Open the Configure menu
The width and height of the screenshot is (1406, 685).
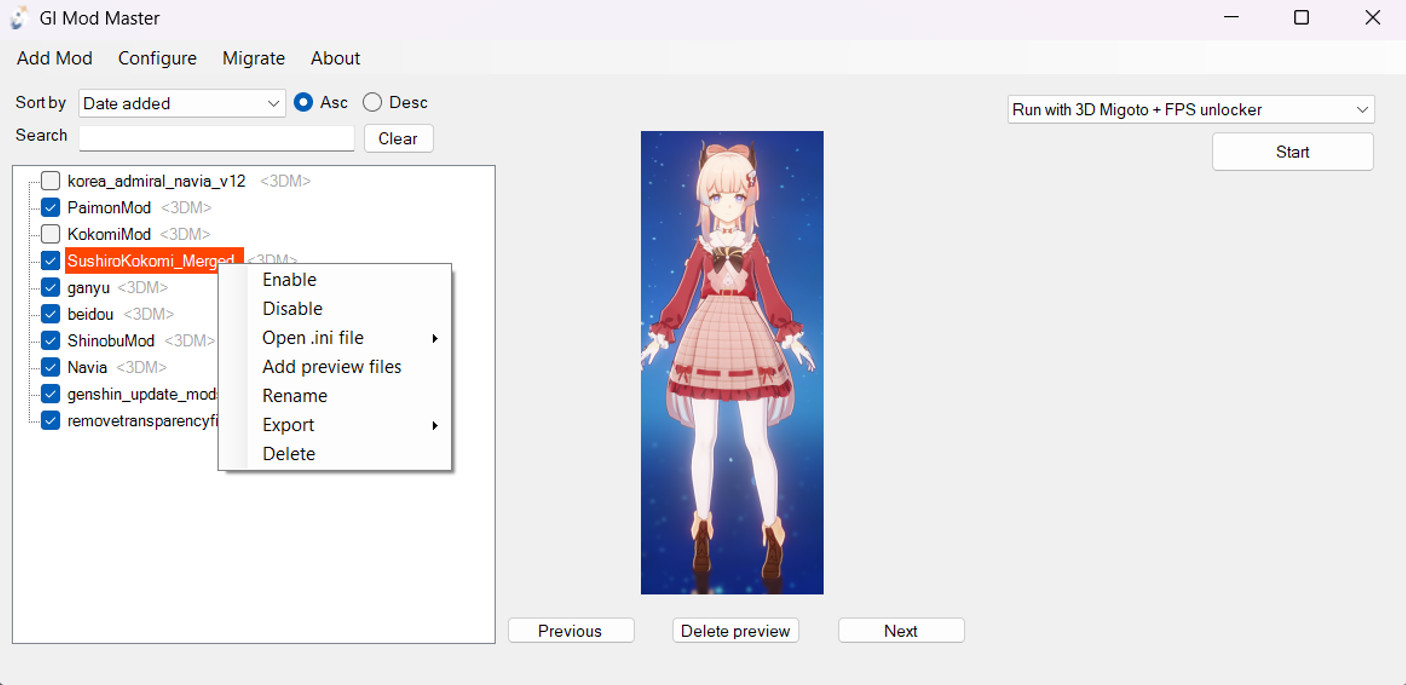pyautogui.click(x=157, y=58)
